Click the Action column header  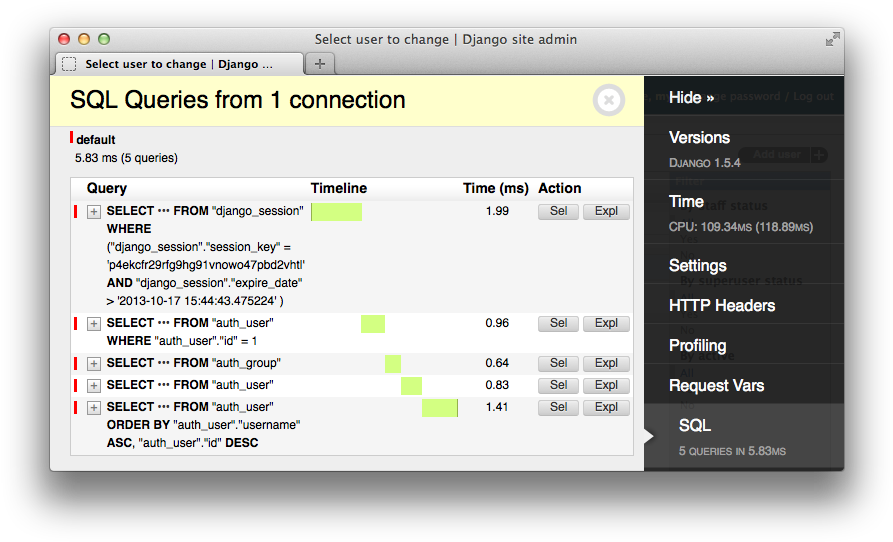tap(560, 188)
